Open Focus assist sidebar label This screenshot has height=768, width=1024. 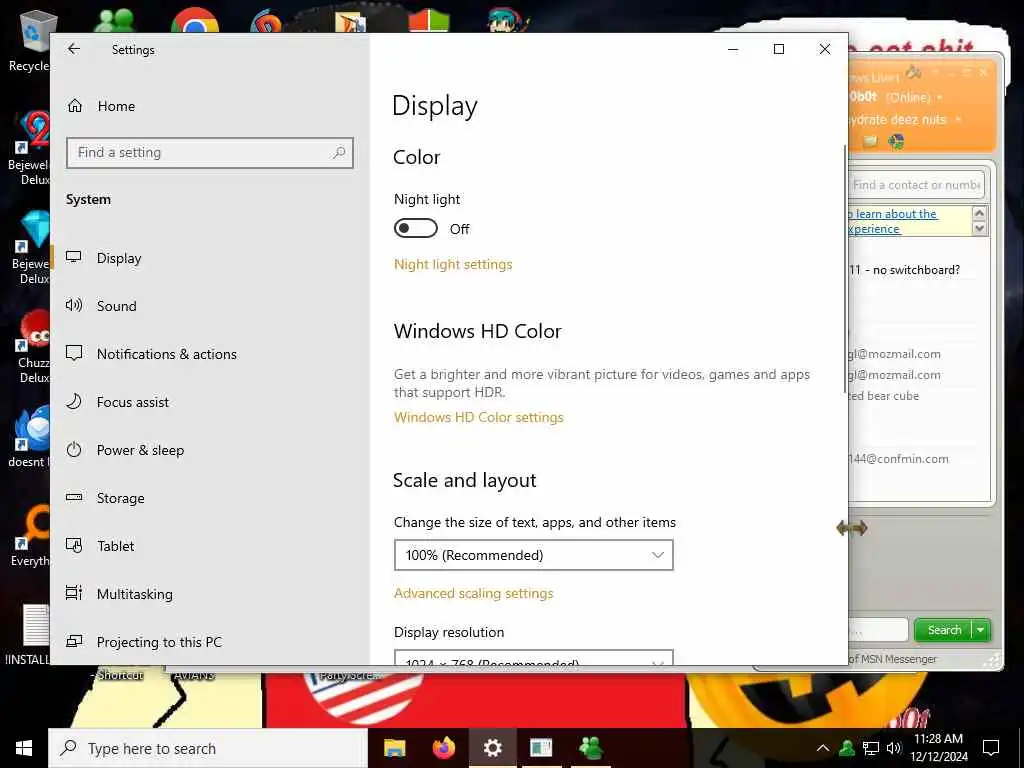pos(133,402)
